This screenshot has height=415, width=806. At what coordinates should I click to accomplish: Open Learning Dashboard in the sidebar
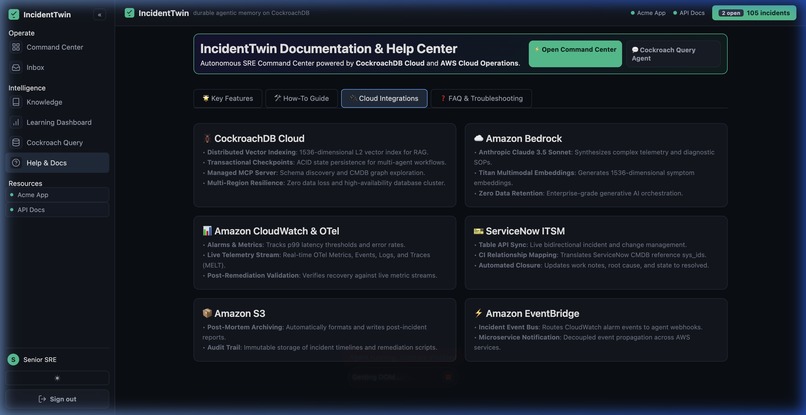click(57, 122)
